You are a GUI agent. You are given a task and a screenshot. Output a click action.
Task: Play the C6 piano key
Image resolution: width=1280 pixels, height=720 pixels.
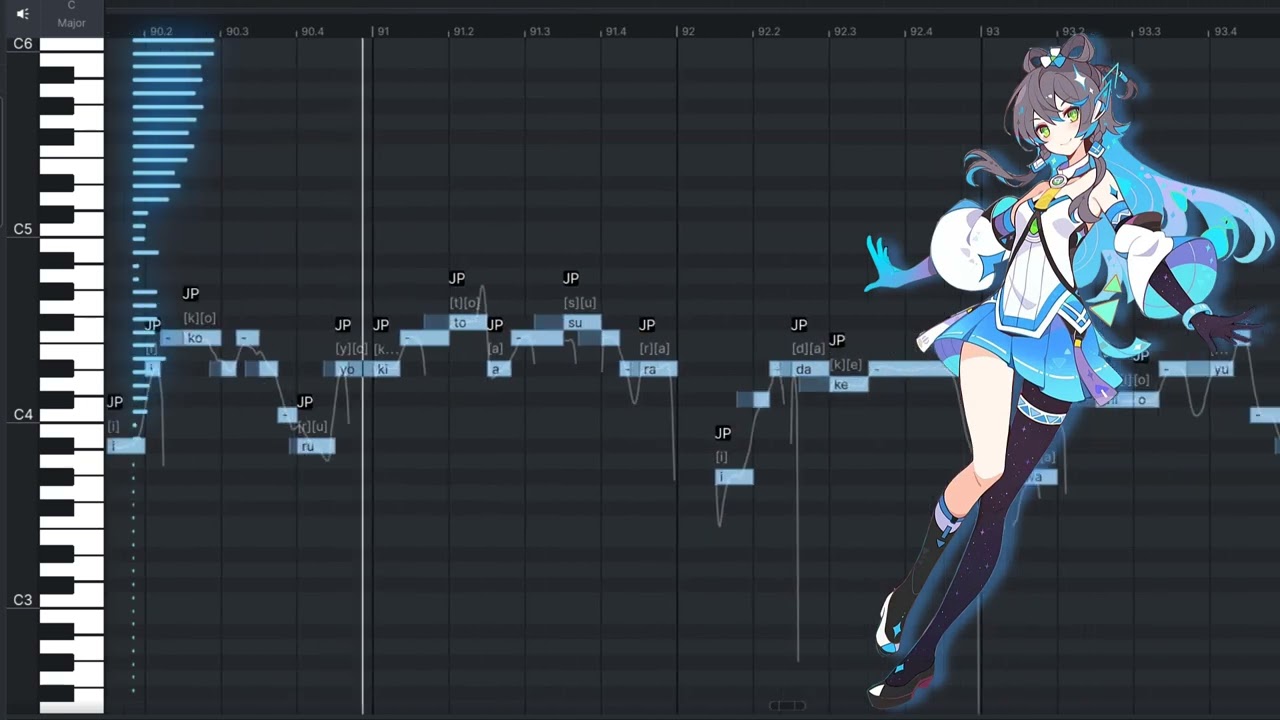(x=71, y=45)
